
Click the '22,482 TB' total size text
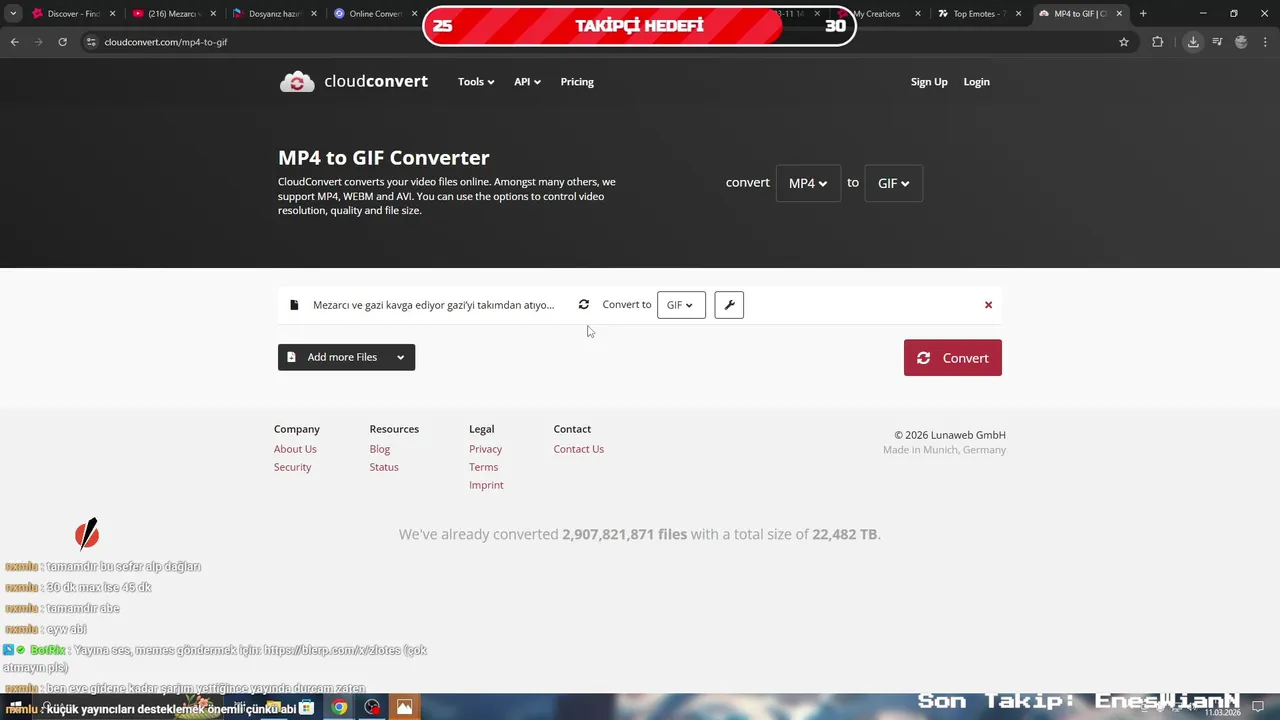point(844,534)
